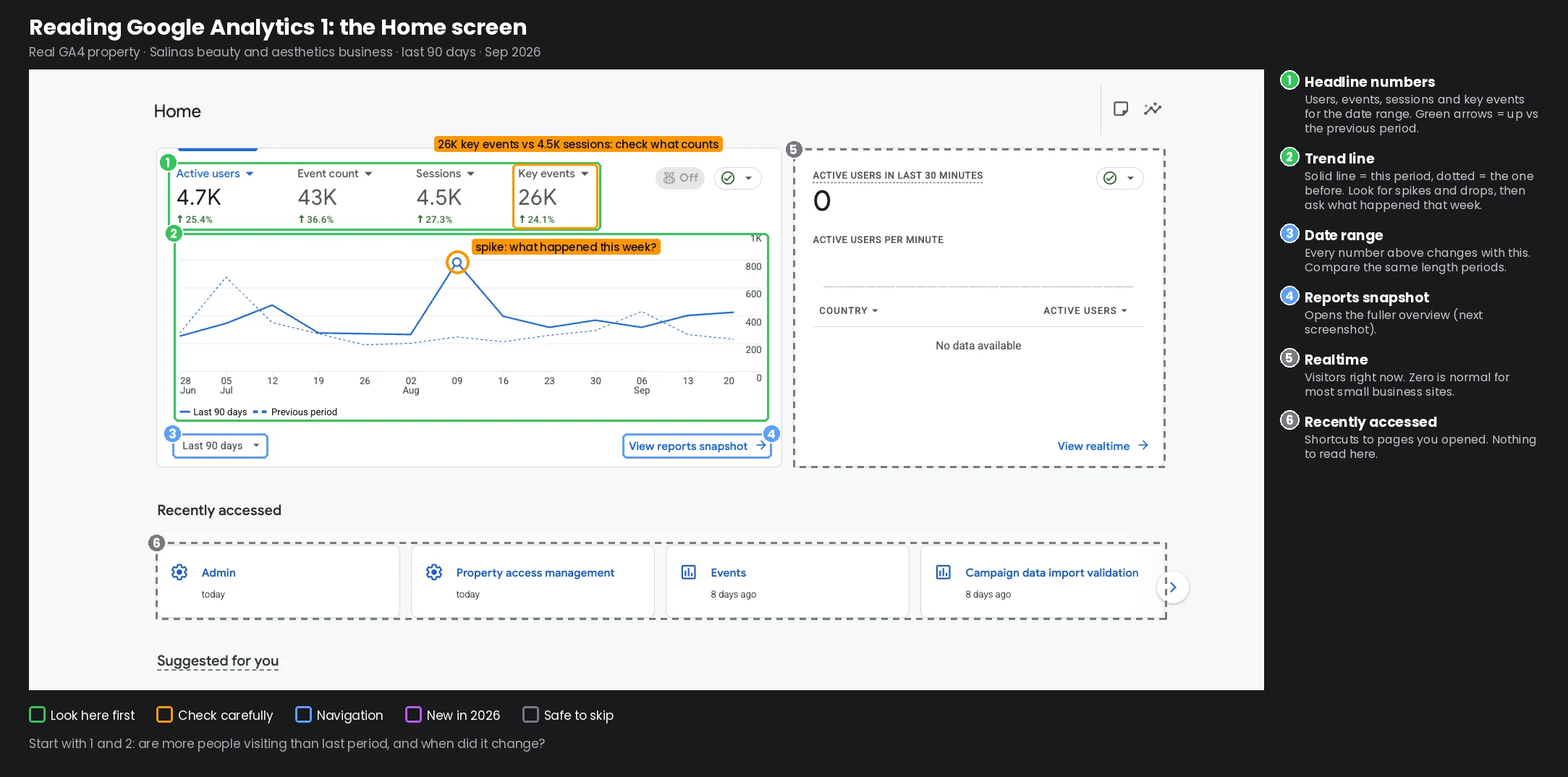The height and width of the screenshot is (777, 1568).
Task: Click the View realtime link
Action: pyautogui.click(x=1103, y=446)
